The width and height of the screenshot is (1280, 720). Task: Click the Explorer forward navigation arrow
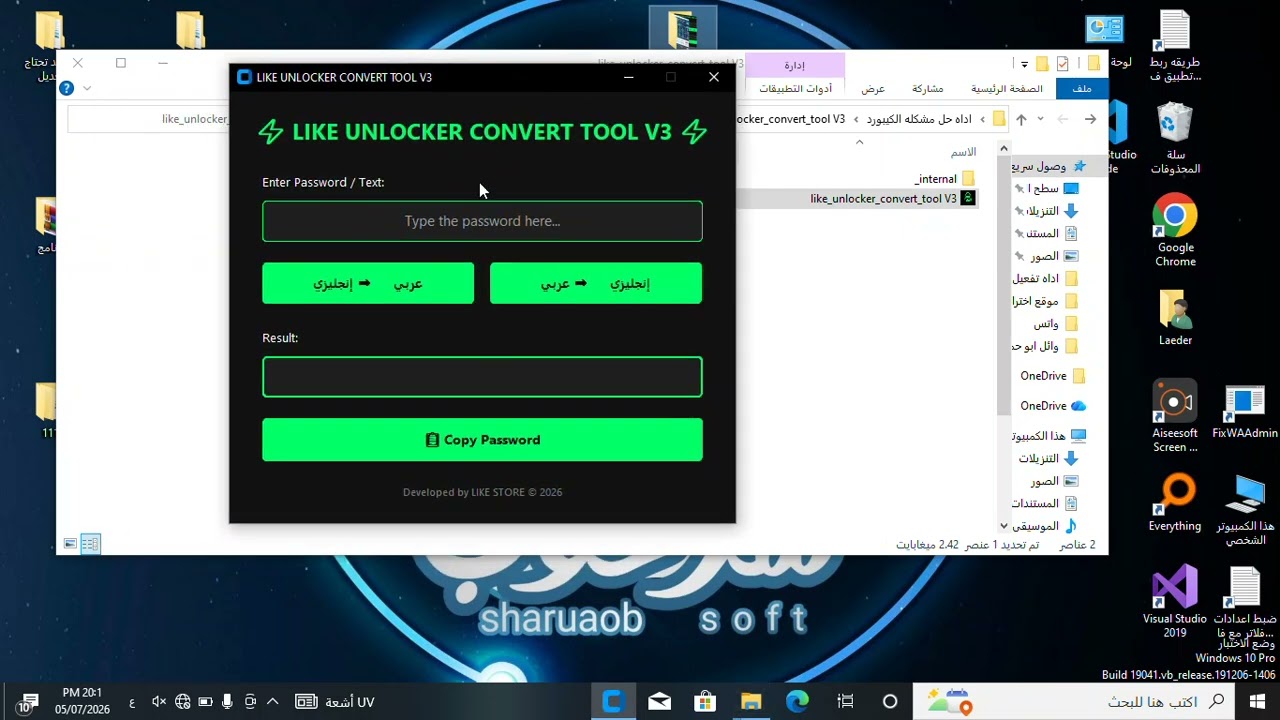1062,119
